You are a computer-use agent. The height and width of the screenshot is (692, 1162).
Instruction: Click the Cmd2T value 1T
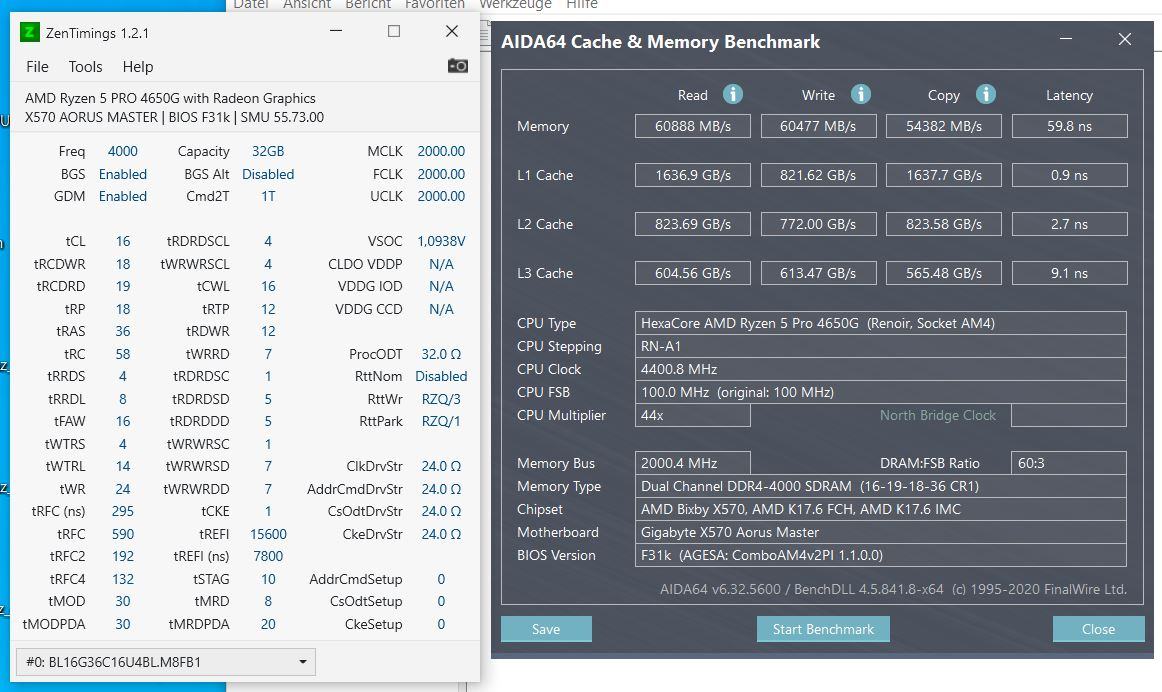tap(268, 196)
